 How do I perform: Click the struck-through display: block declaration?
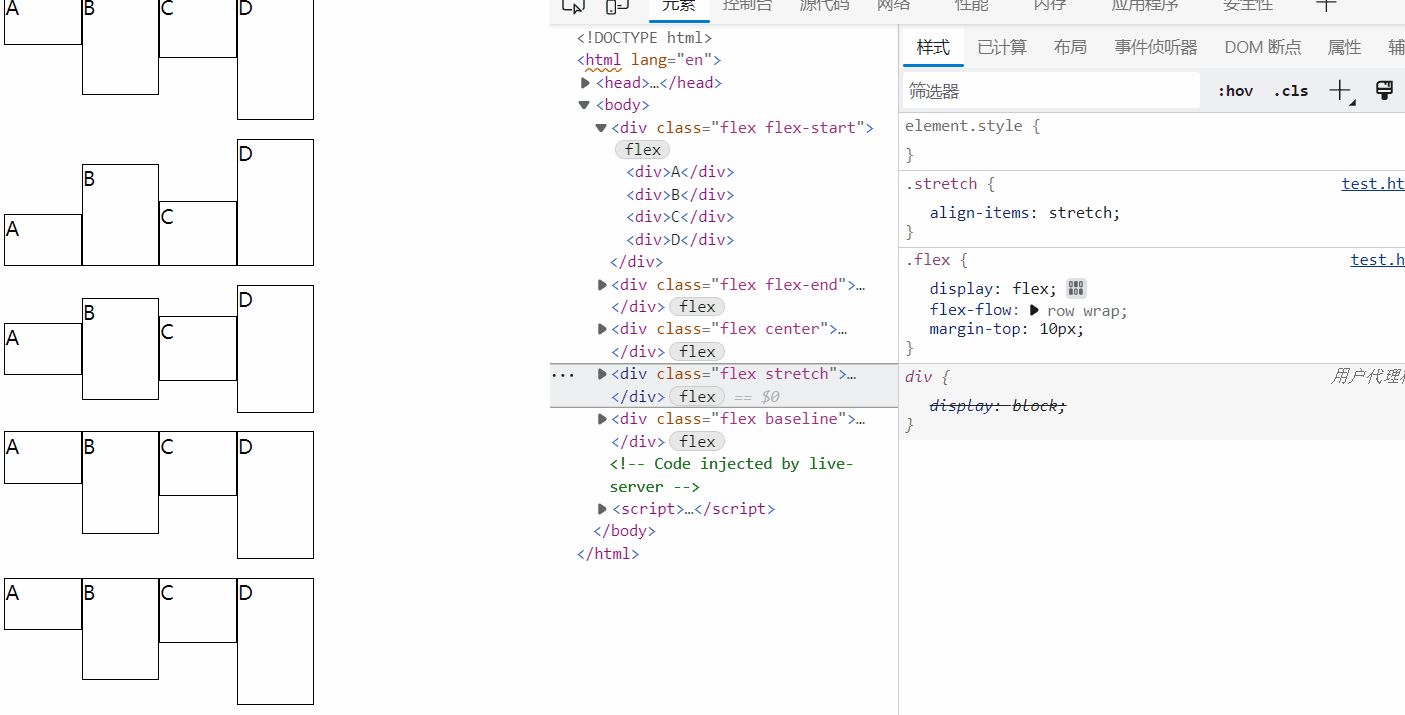[998, 406]
